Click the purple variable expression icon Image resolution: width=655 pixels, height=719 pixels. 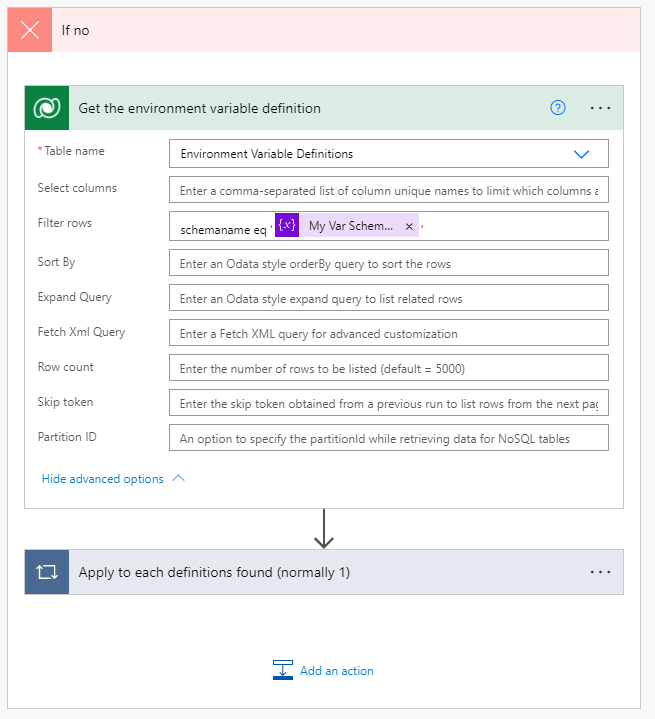(x=287, y=225)
